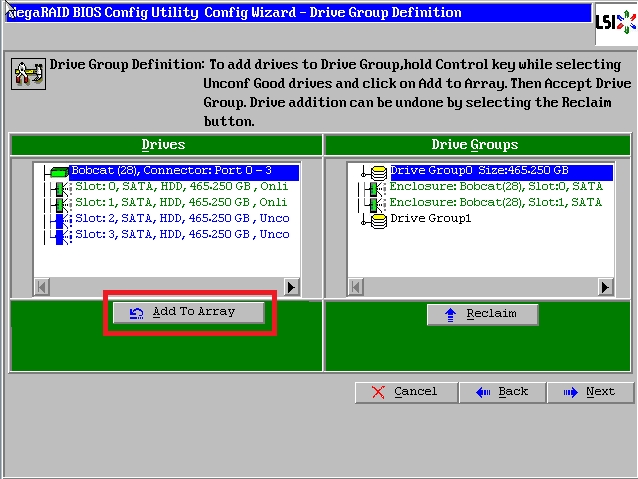Image resolution: width=638 pixels, height=479 pixels.
Task: Select Slot: 3 unconfigured drive row
Action: tap(182, 234)
